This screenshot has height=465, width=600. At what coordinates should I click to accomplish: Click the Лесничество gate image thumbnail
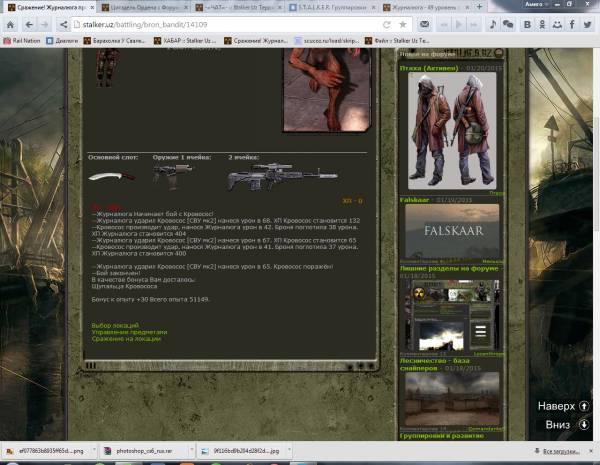tap(452, 398)
